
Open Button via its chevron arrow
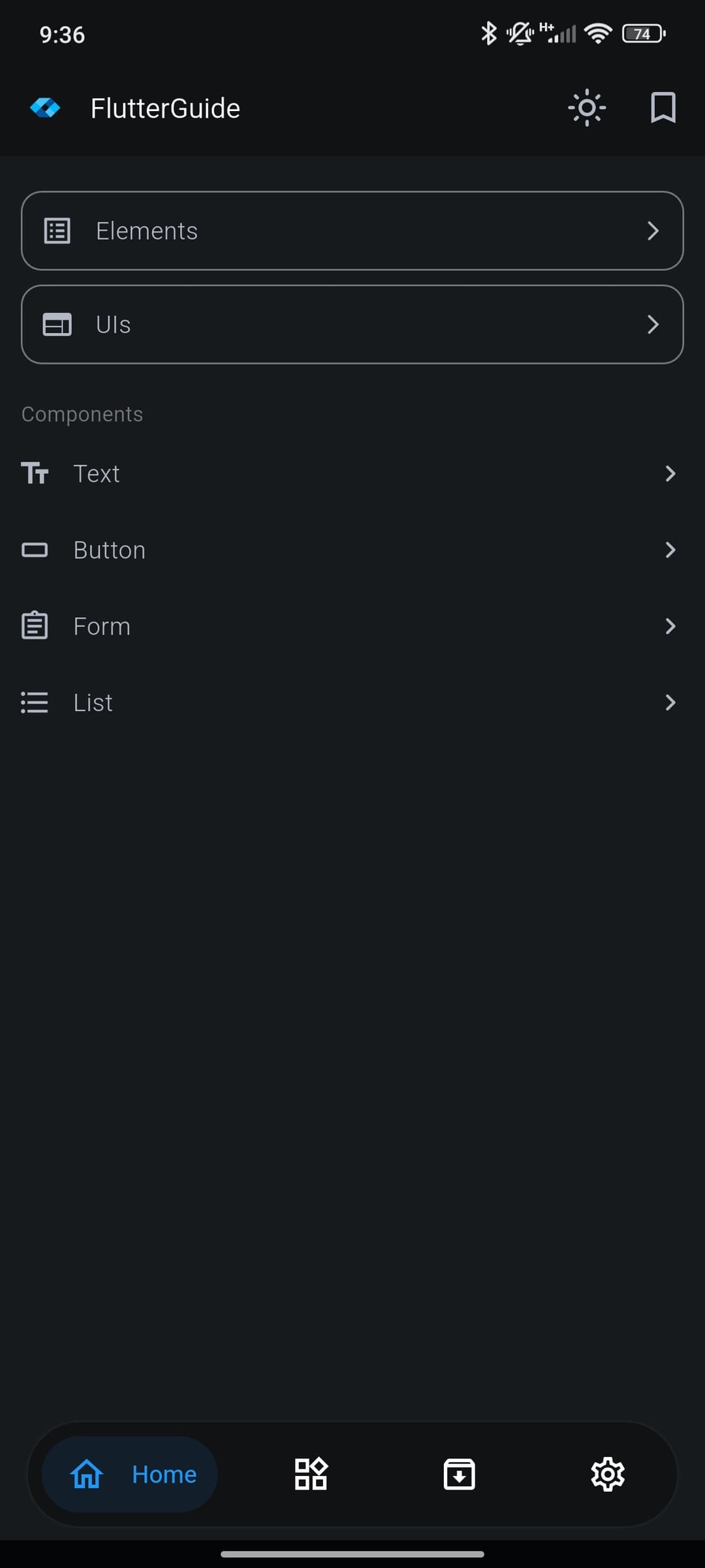tap(670, 550)
